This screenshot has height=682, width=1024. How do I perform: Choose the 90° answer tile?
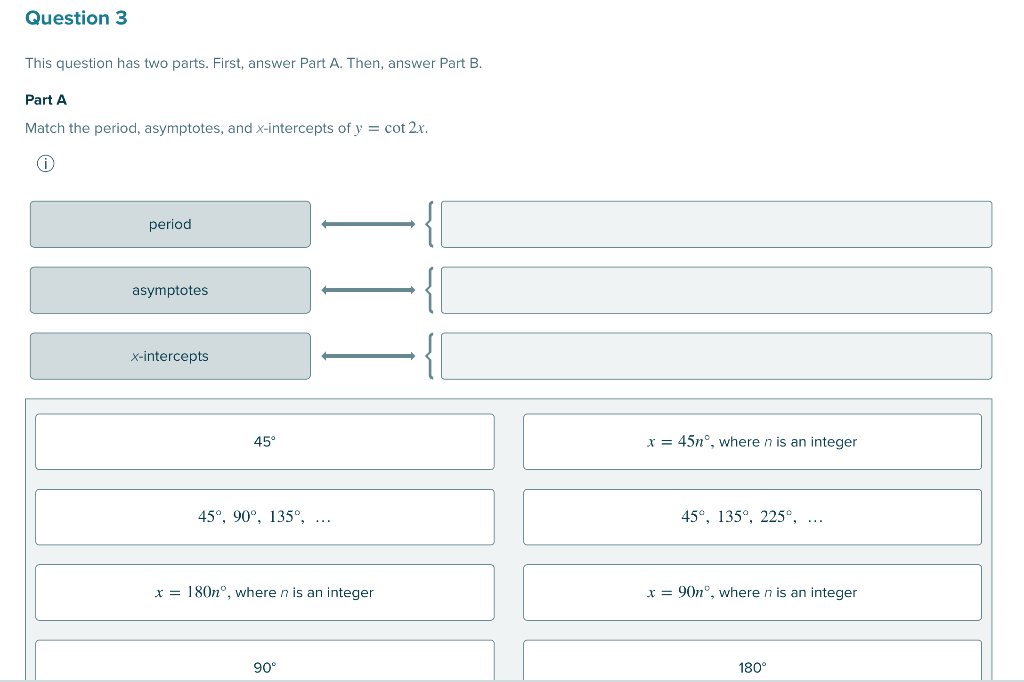(264, 661)
